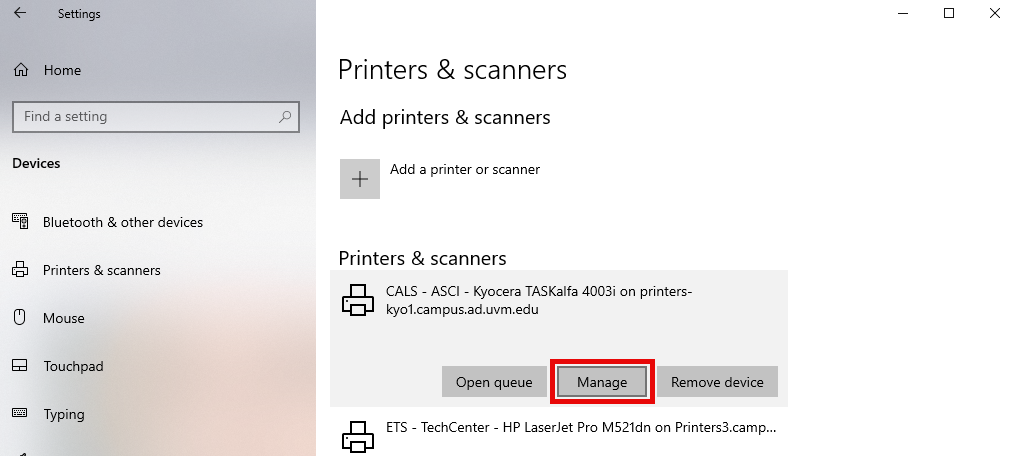
Task: Select the Mouse icon in sidebar
Action: click(x=20, y=318)
